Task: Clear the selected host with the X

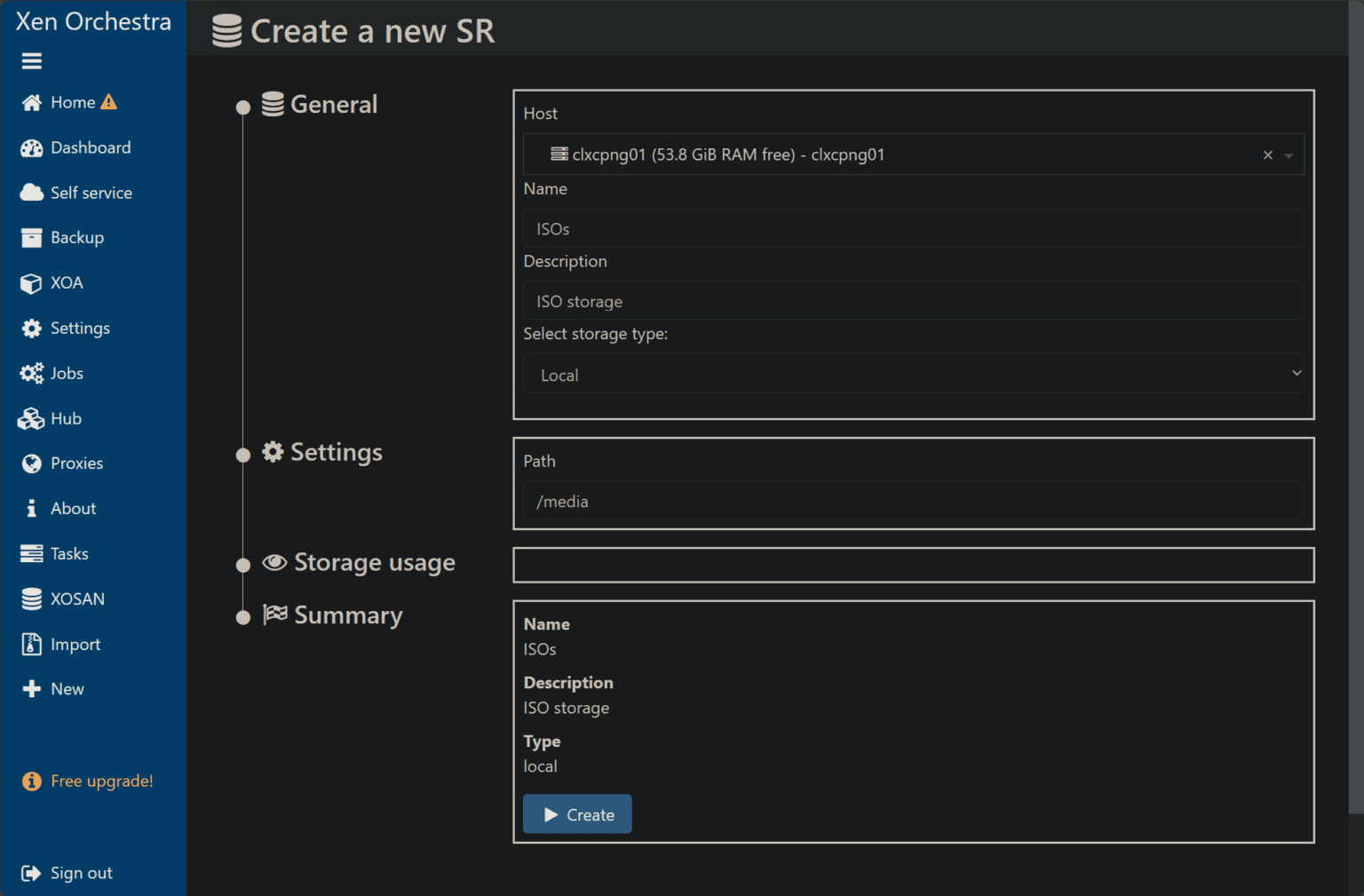Action: (x=1267, y=154)
